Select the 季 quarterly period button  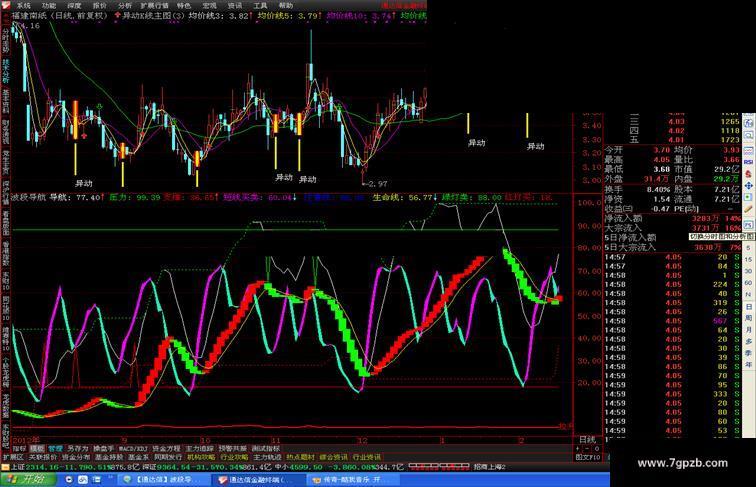coord(748,353)
